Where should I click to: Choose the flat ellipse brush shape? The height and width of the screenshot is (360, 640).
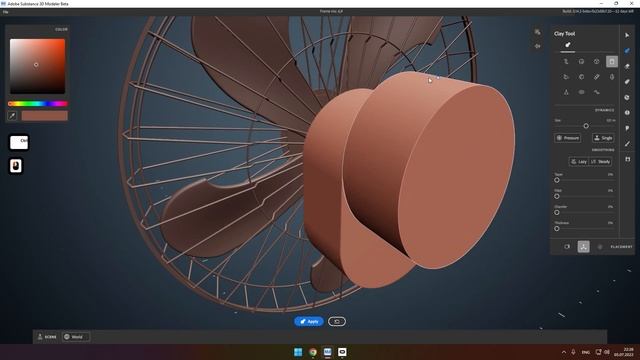(x=581, y=92)
